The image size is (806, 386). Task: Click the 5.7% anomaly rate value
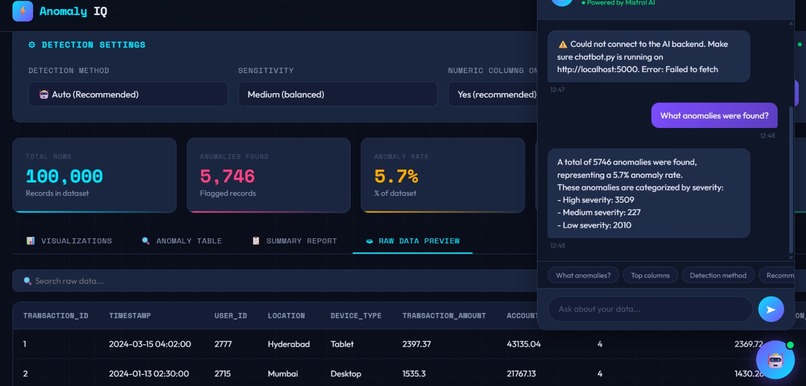[396, 176]
